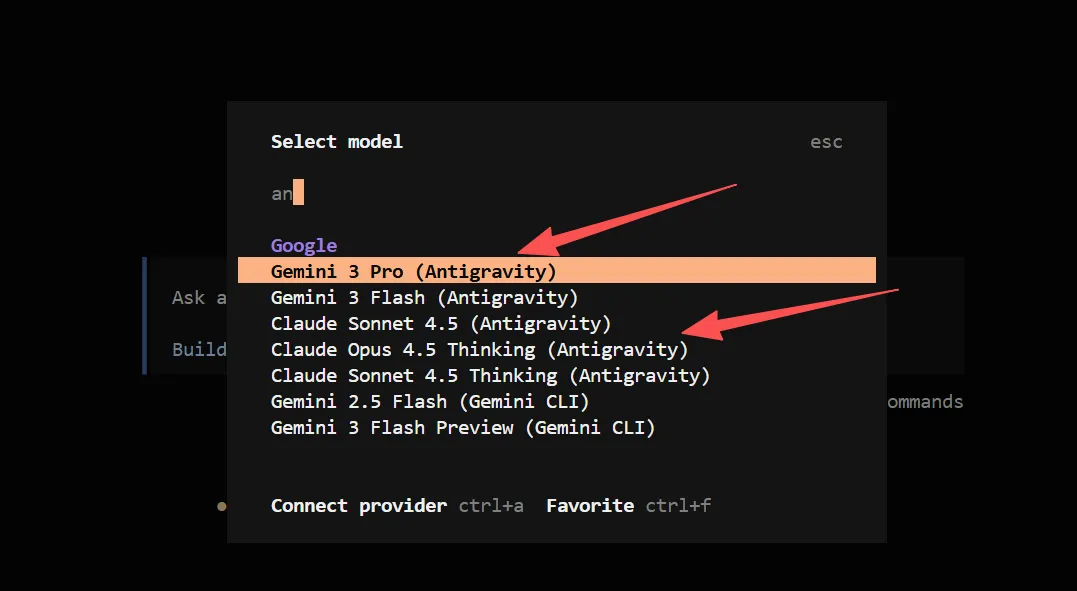Select Gemini 2.5 Flash (Gemini CLI)

point(429,401)
